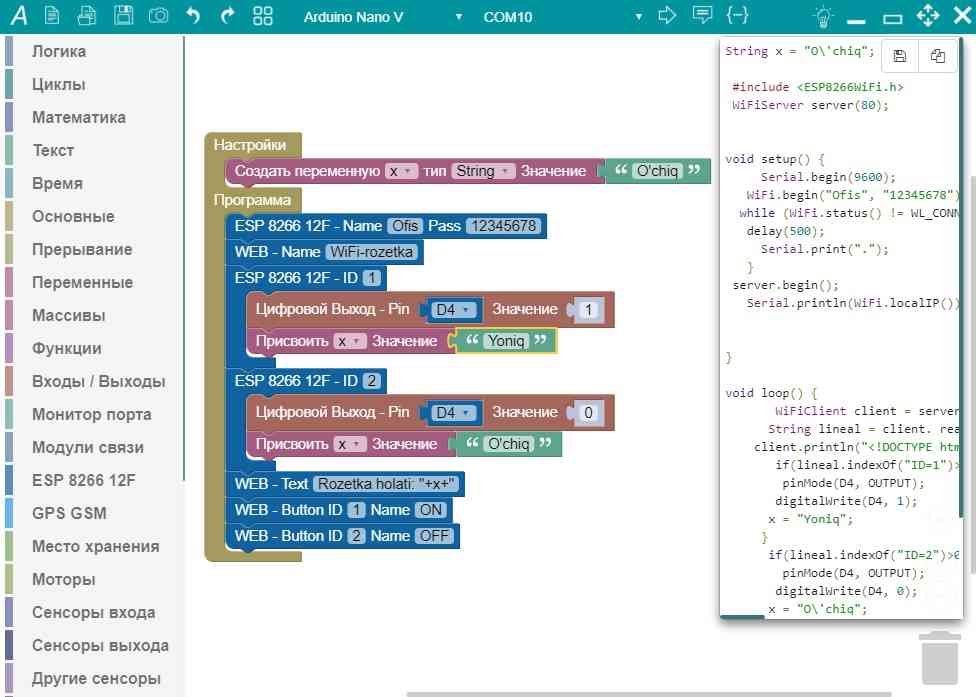Open the Arduino Nano V board dropdown

click(384, 17)
